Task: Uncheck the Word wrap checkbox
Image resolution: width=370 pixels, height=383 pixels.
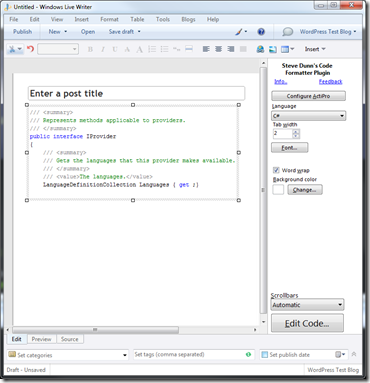Action: [x=276, y=170]
